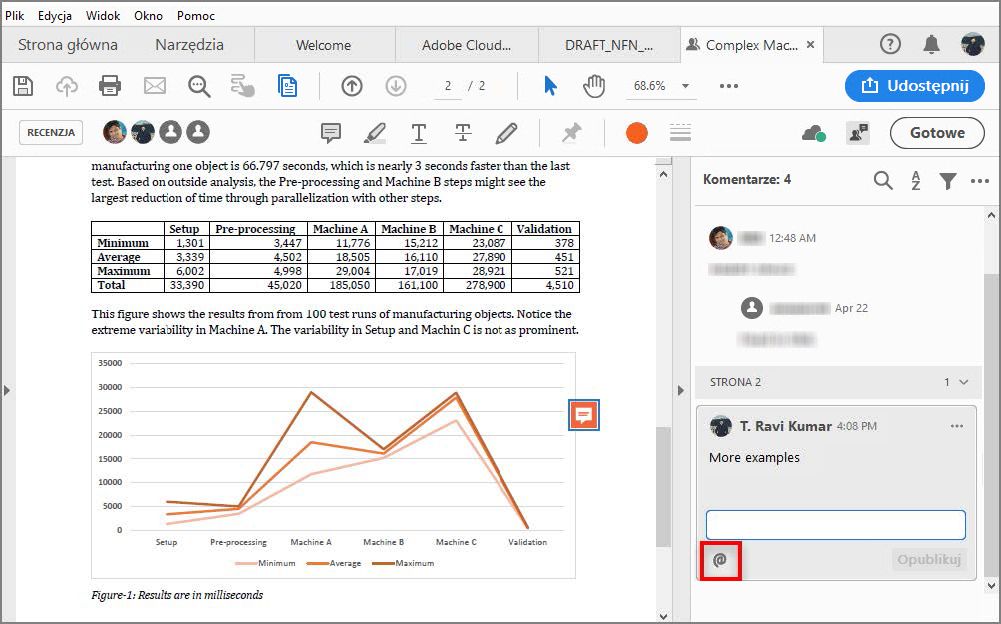Open the notifications bell
Image resolution: width=1001 pixels, height=624 pixels.
click(931, 44)
